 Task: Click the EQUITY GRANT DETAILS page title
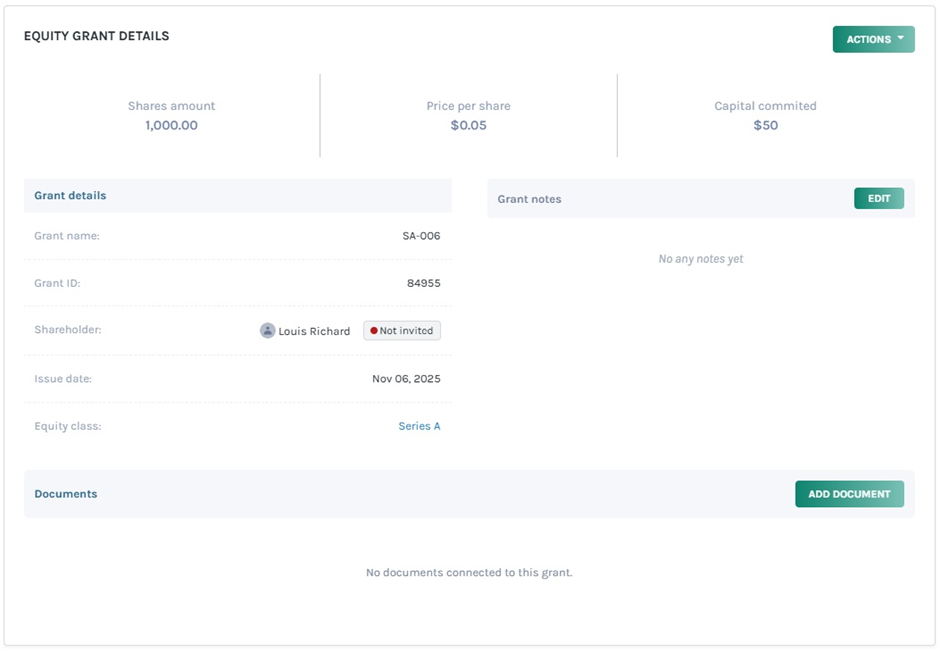pos(96,36)
